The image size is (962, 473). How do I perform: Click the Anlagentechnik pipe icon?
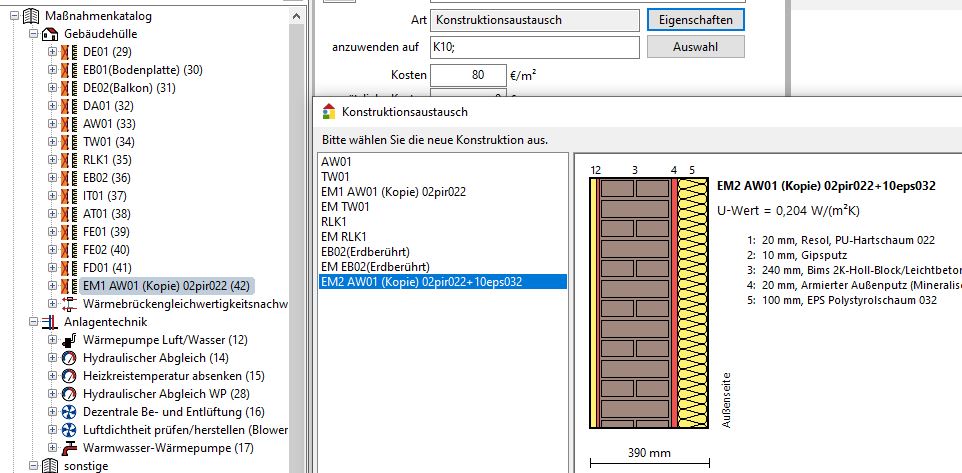click(50, 322)
